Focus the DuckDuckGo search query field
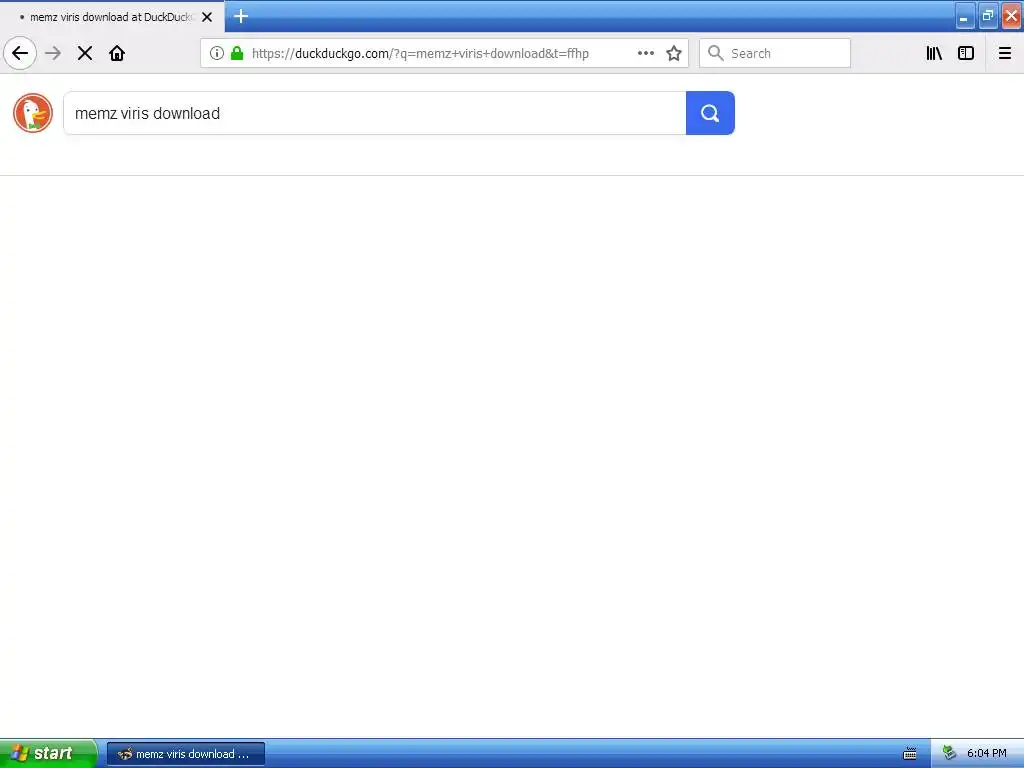1024x768 pixels. [375, 113]
